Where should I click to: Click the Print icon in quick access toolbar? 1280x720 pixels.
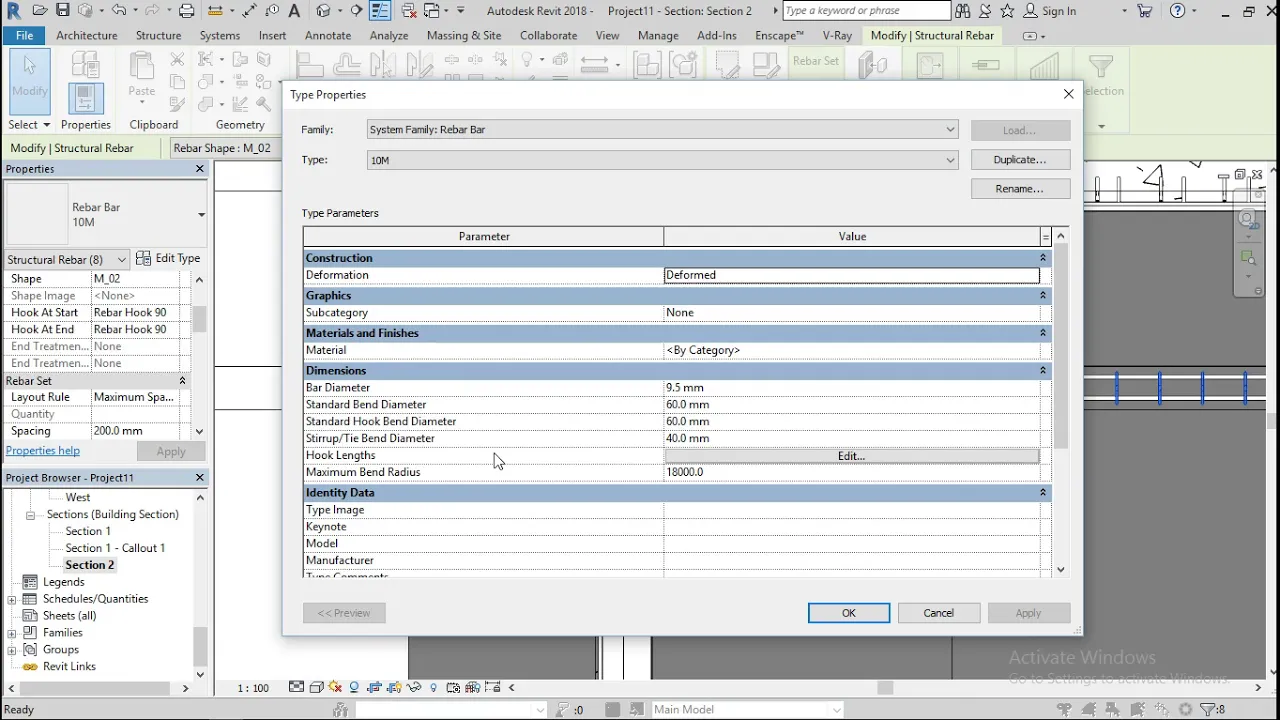[186, 11]
